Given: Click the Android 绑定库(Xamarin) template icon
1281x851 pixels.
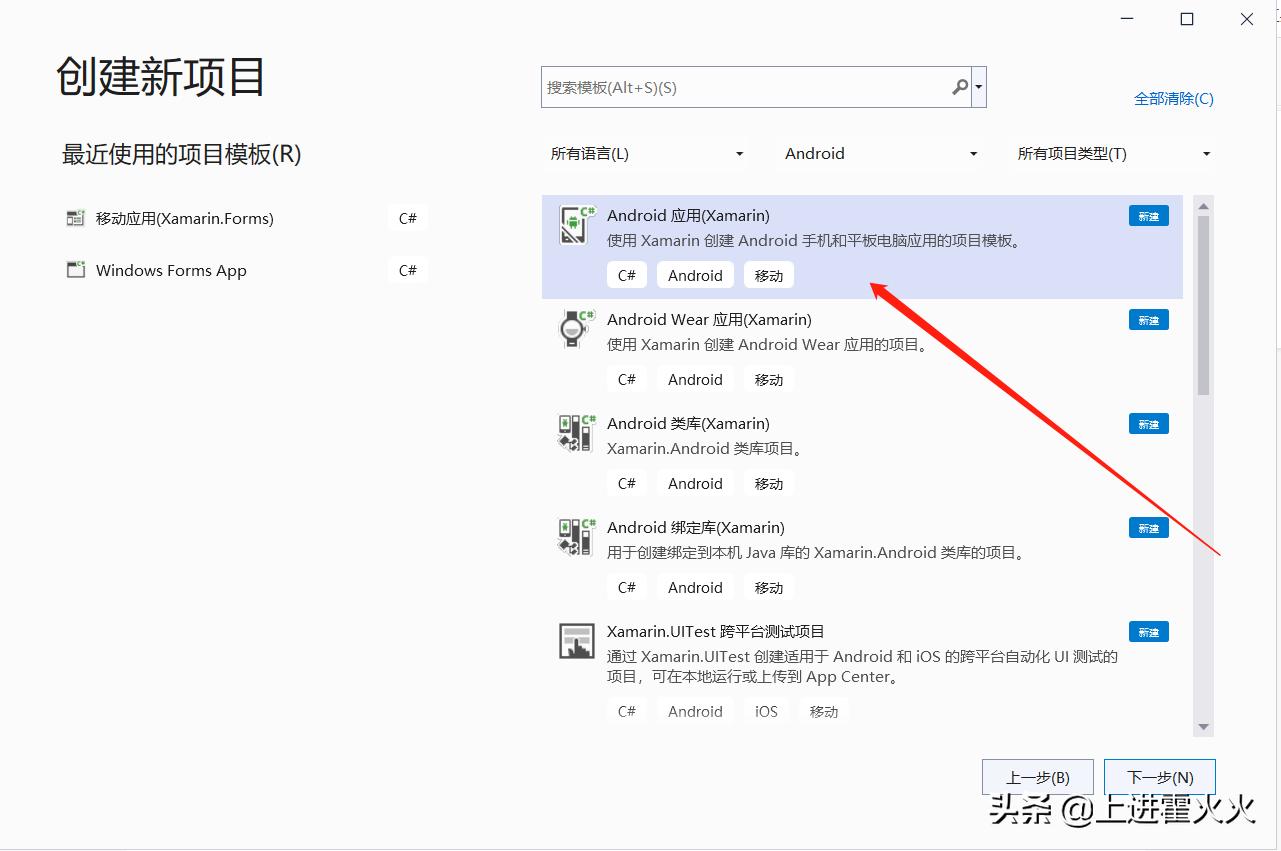Looking at the screenshot, I should click(x=575, y=536).
